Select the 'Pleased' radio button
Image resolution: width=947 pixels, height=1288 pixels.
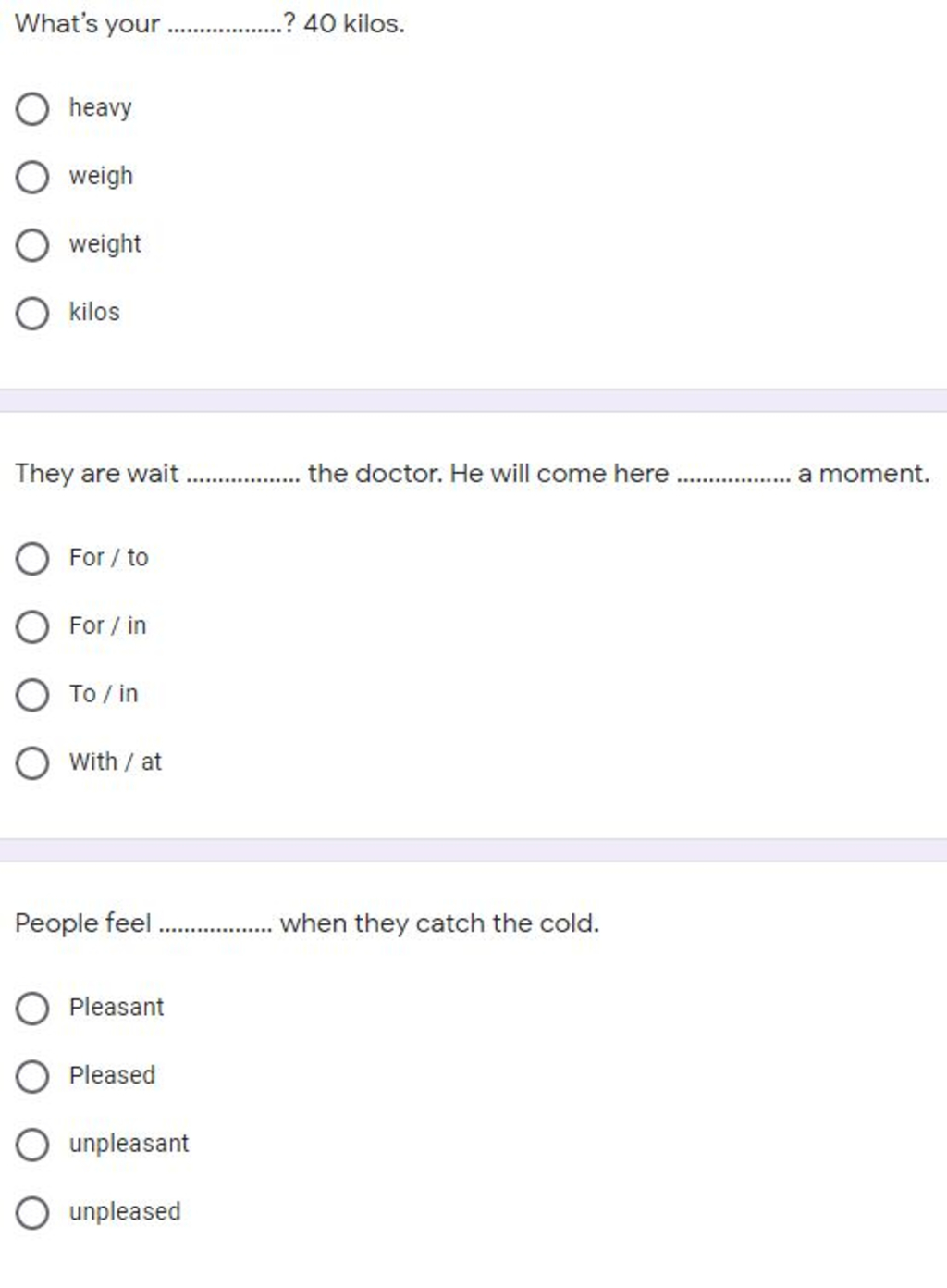click(x=32, y=1076)
